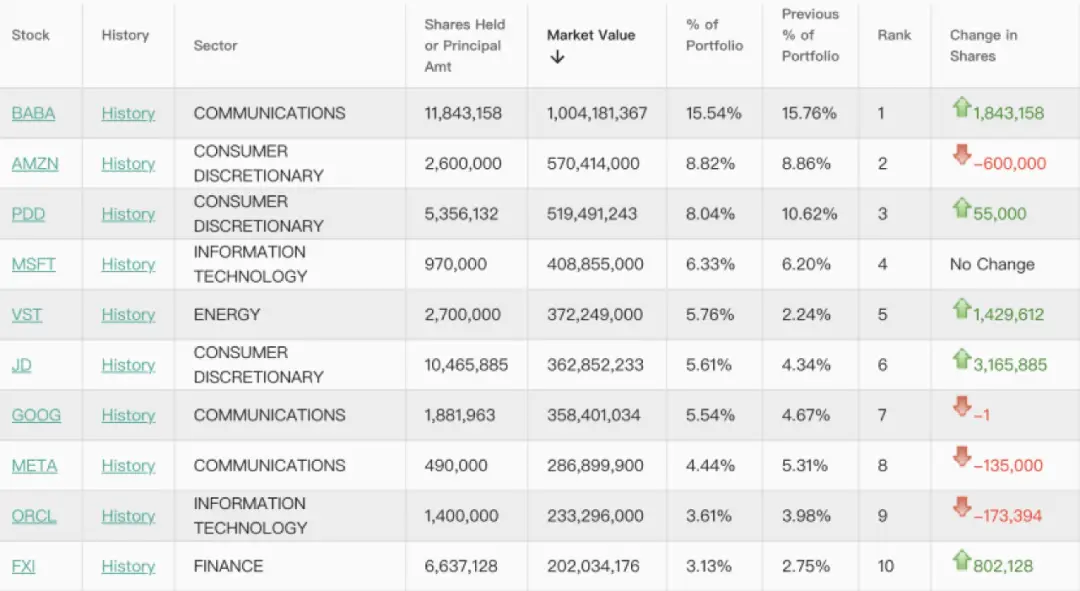The width and height of the screenshot is (1080, 591).
Task: Click the green up arrow in the VST row
Action: coord(961,307)
